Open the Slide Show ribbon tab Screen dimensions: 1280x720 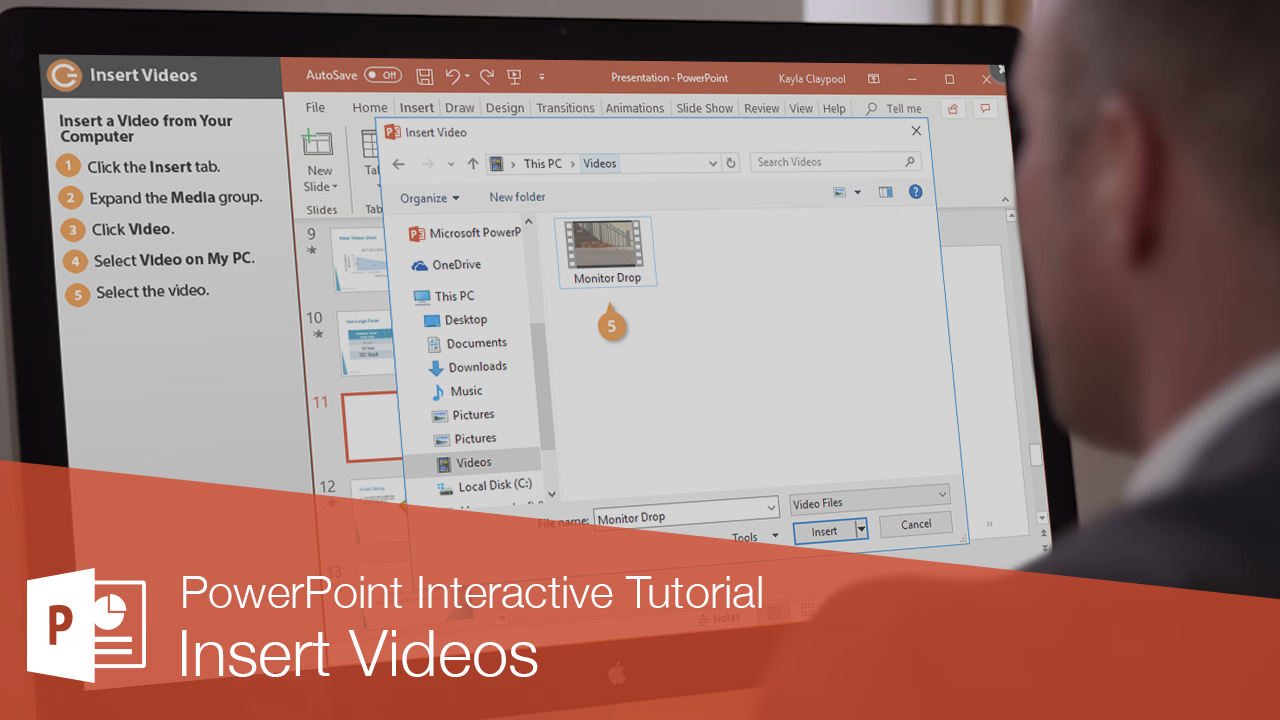[x=704, y=107]
